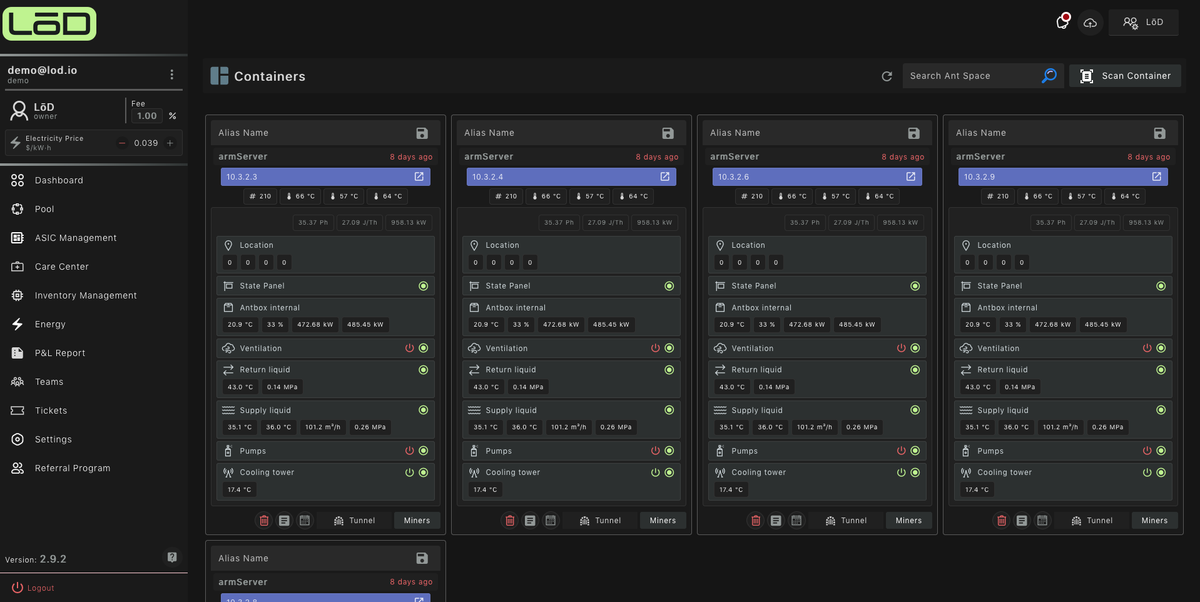Click the Search Ant Space field
Screen dimensions: 1200x602
(x=970, y=76)
